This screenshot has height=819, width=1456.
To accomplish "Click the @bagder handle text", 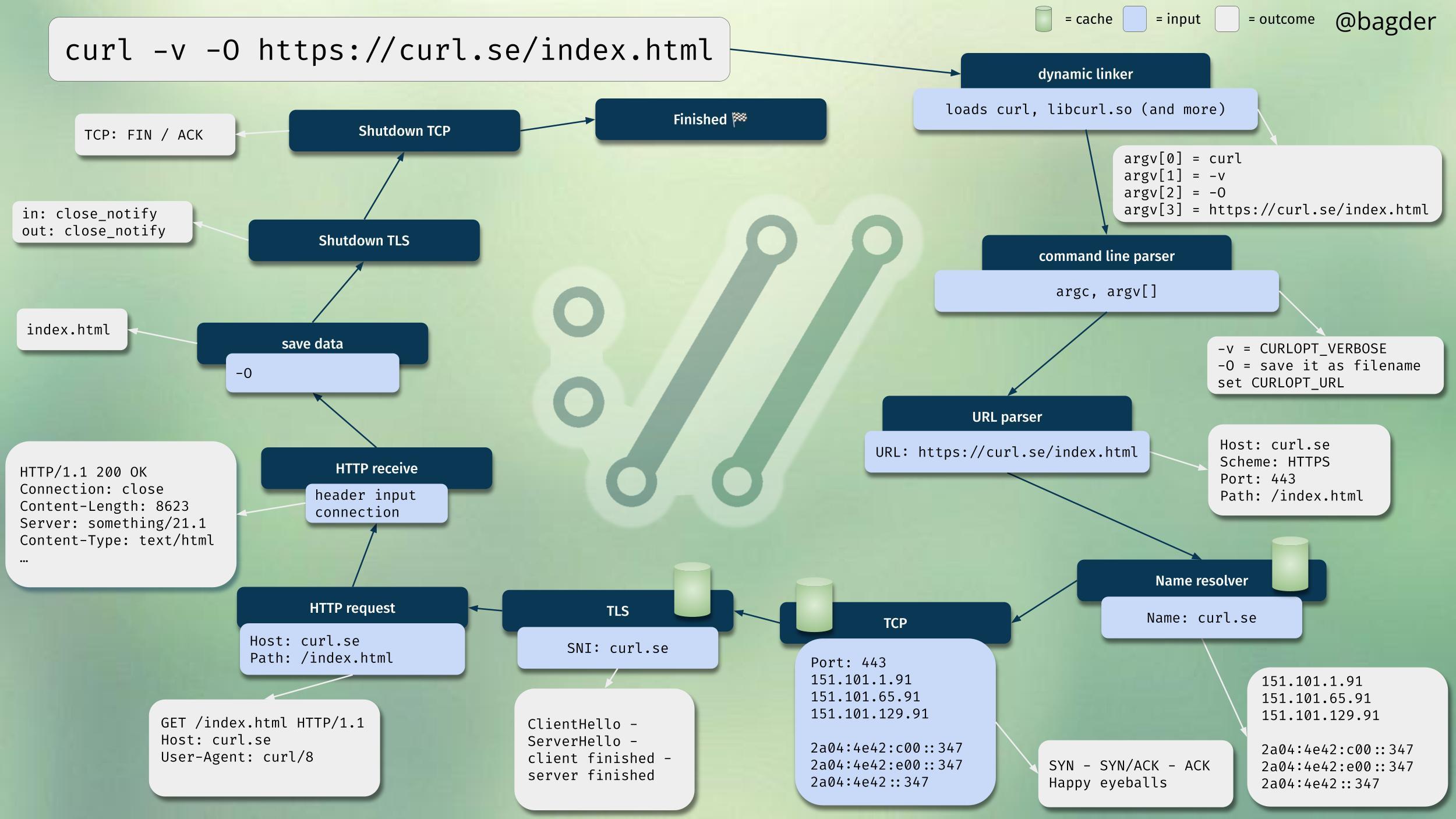I will [x=1385, y=22].
